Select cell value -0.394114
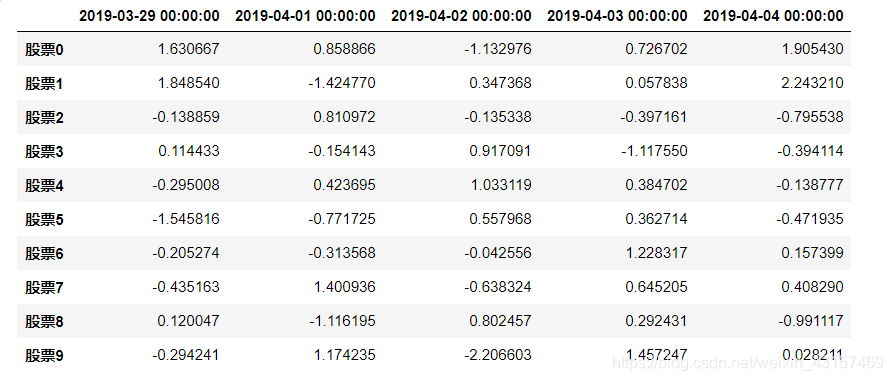893x381 pixels. pos(810,151)
